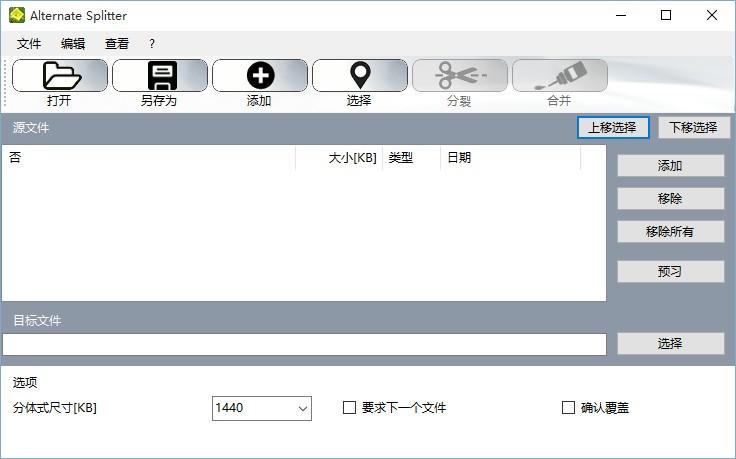Click the 上移选择 button

pyautogui.click(x=613, y=127)
